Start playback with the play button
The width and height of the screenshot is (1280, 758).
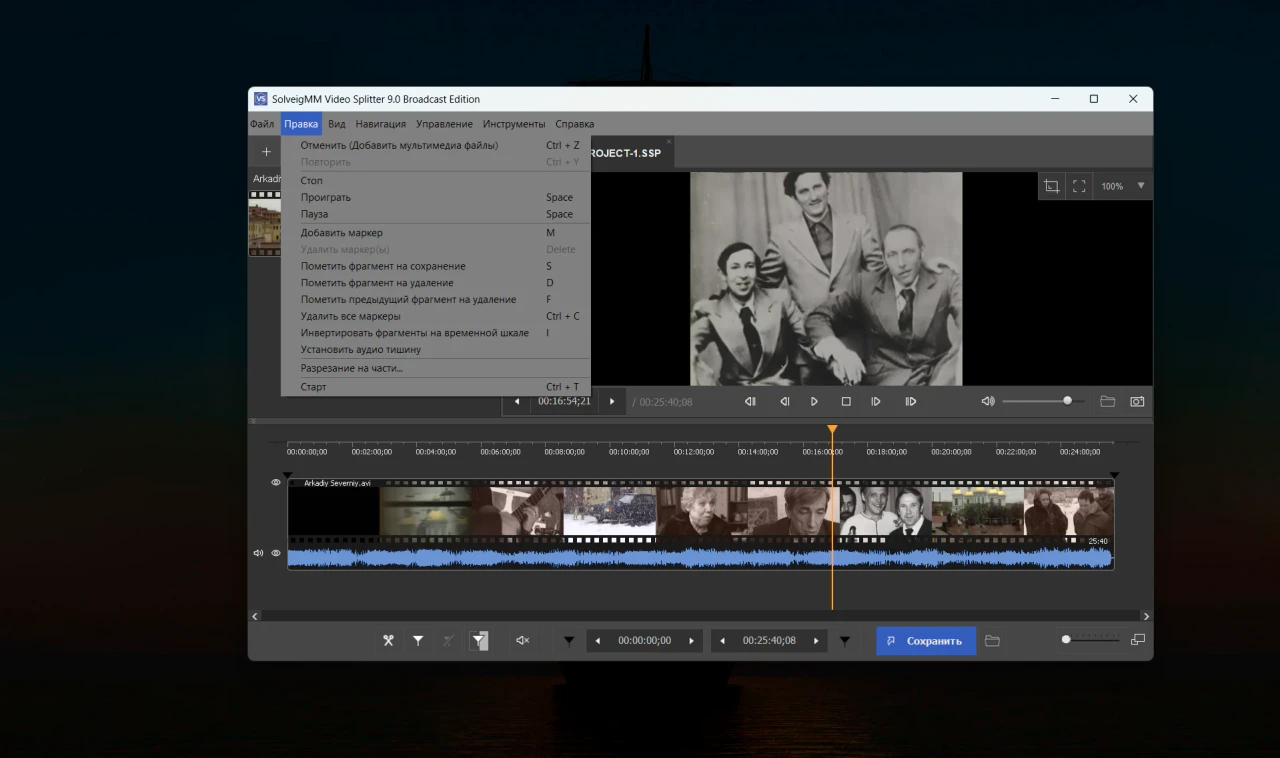click(x=814, y=401)
